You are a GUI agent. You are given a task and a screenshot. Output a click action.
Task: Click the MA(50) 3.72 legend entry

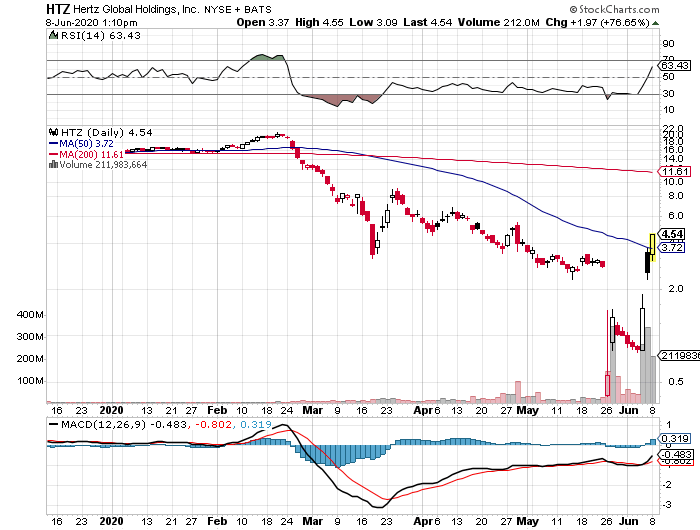point(82,144)
